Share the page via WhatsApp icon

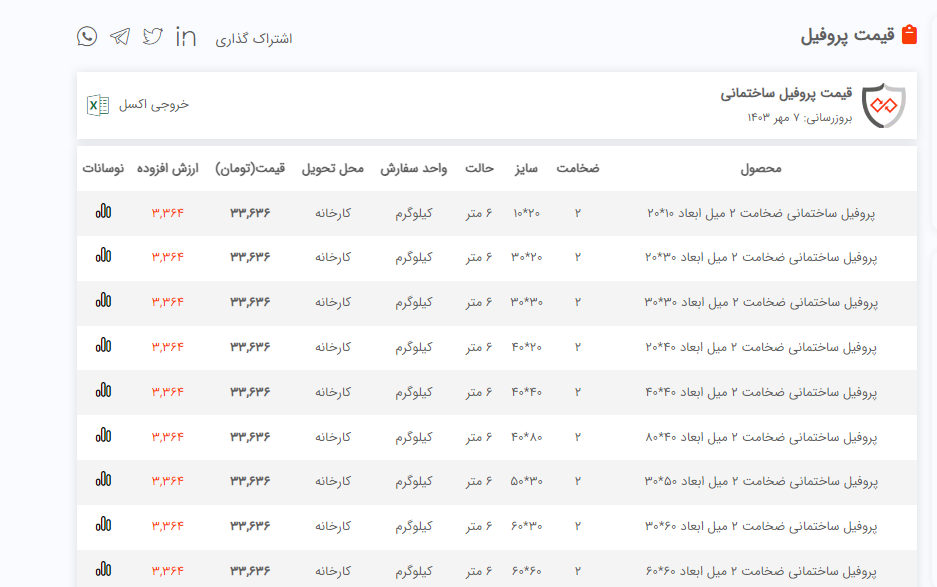pyautogui.click(x=87, y=37)
